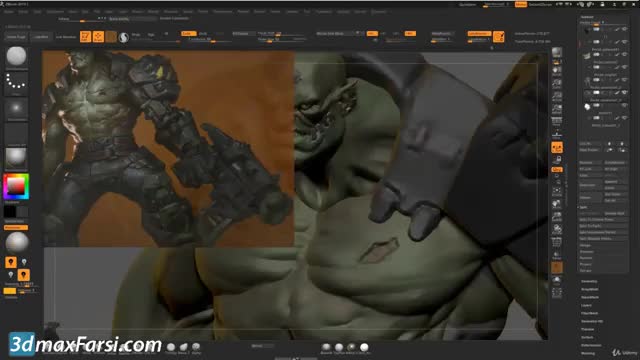This screenshot has height=360, width=640.
Task: Click the BPR render icon
Action: coord(557,52)
